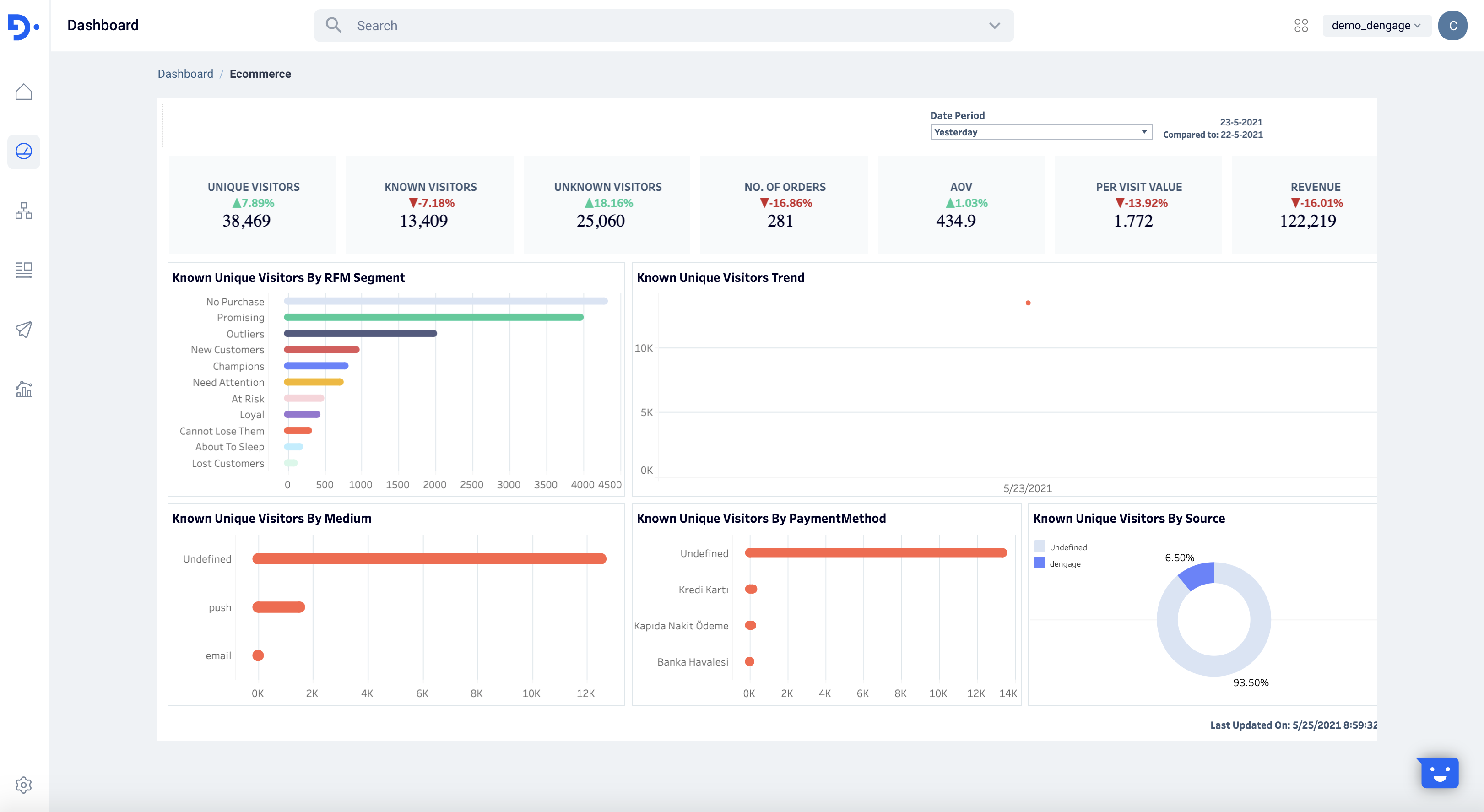Click the 5/23/2021 trend data point
The width and height of the screenshot is (1484, 812).
coord(1028,303)
